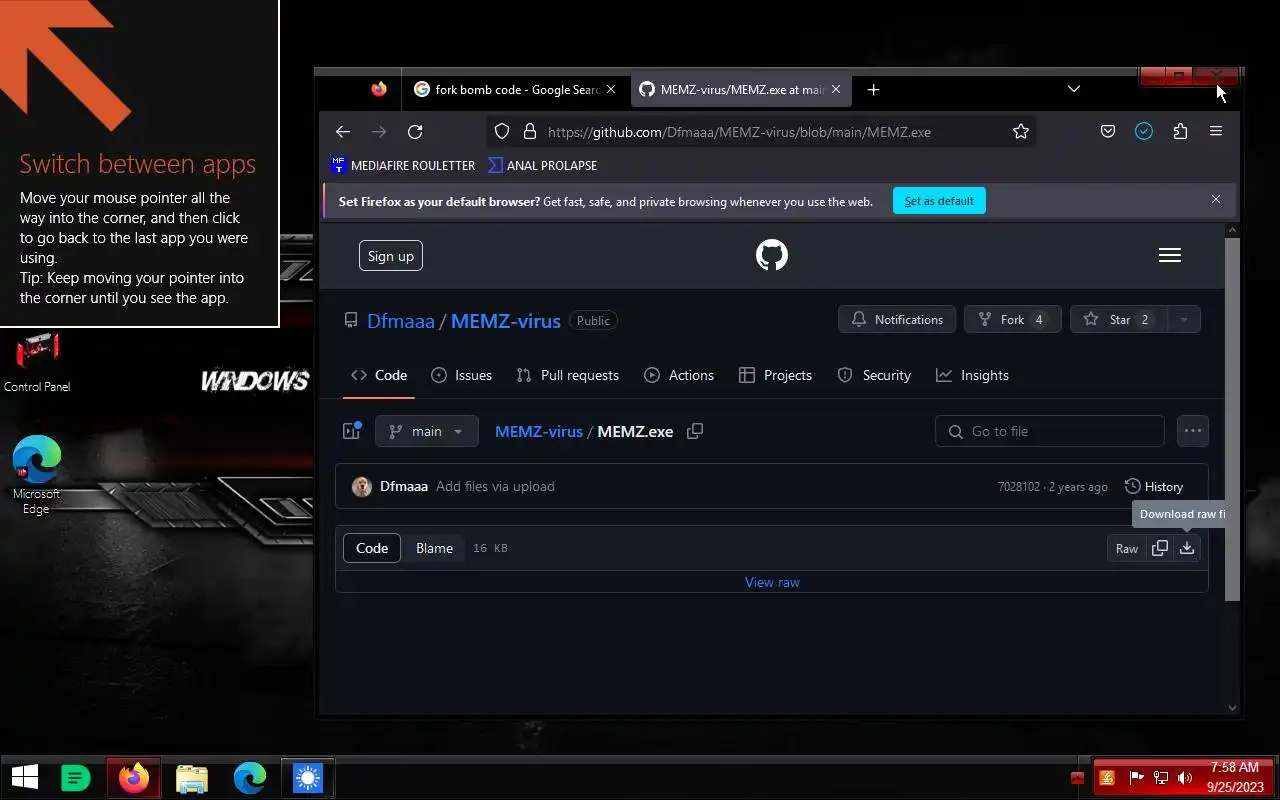This screenshot has height=800, width=1280.
Task: Open the Firefox hamburger application menu
Action: coord(1216,131)
